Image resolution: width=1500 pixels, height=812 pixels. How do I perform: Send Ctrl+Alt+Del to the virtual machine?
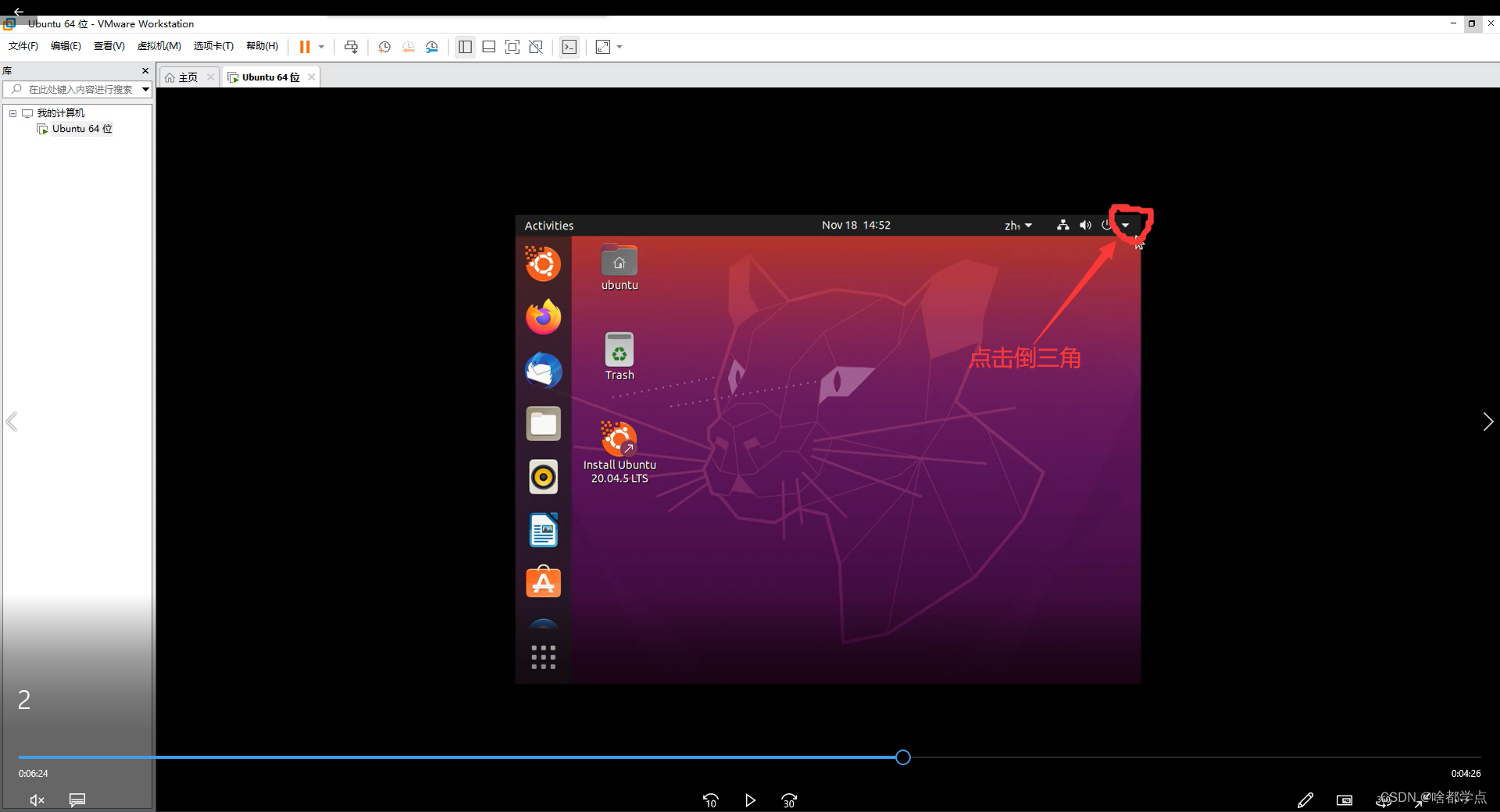352,47
